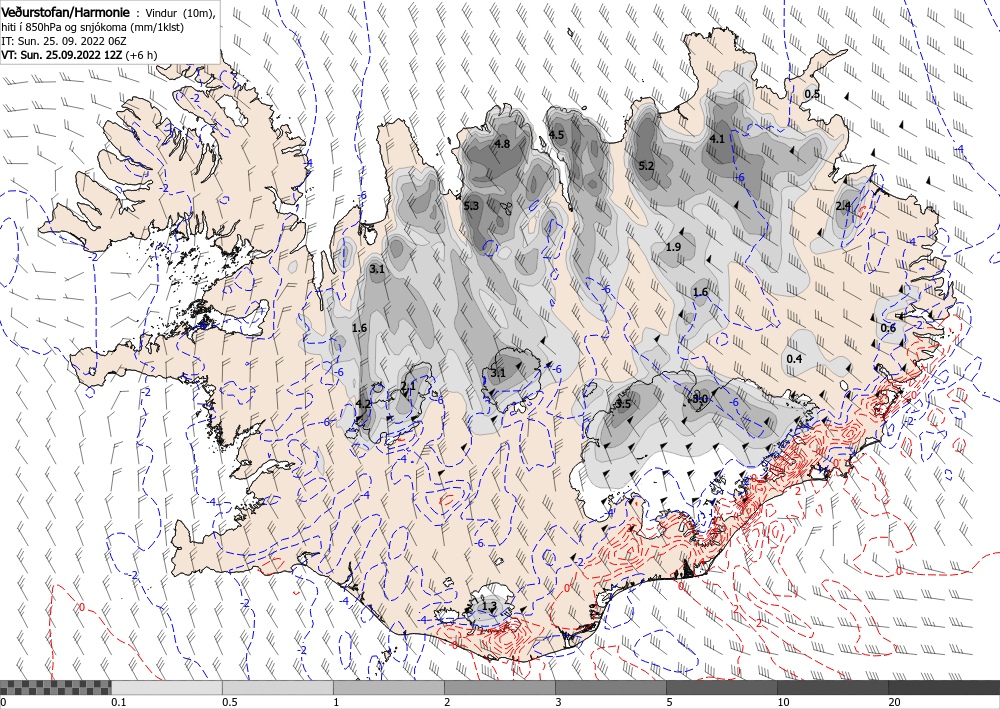Click the 4.8 snowfall value on the map

(503, 144)
